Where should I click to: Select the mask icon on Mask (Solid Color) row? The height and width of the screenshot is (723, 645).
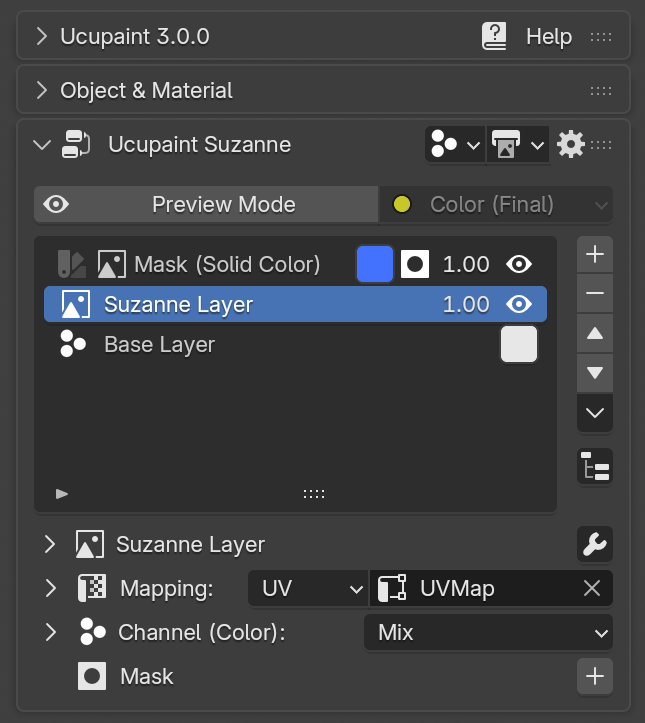click(x=414, y=264)
